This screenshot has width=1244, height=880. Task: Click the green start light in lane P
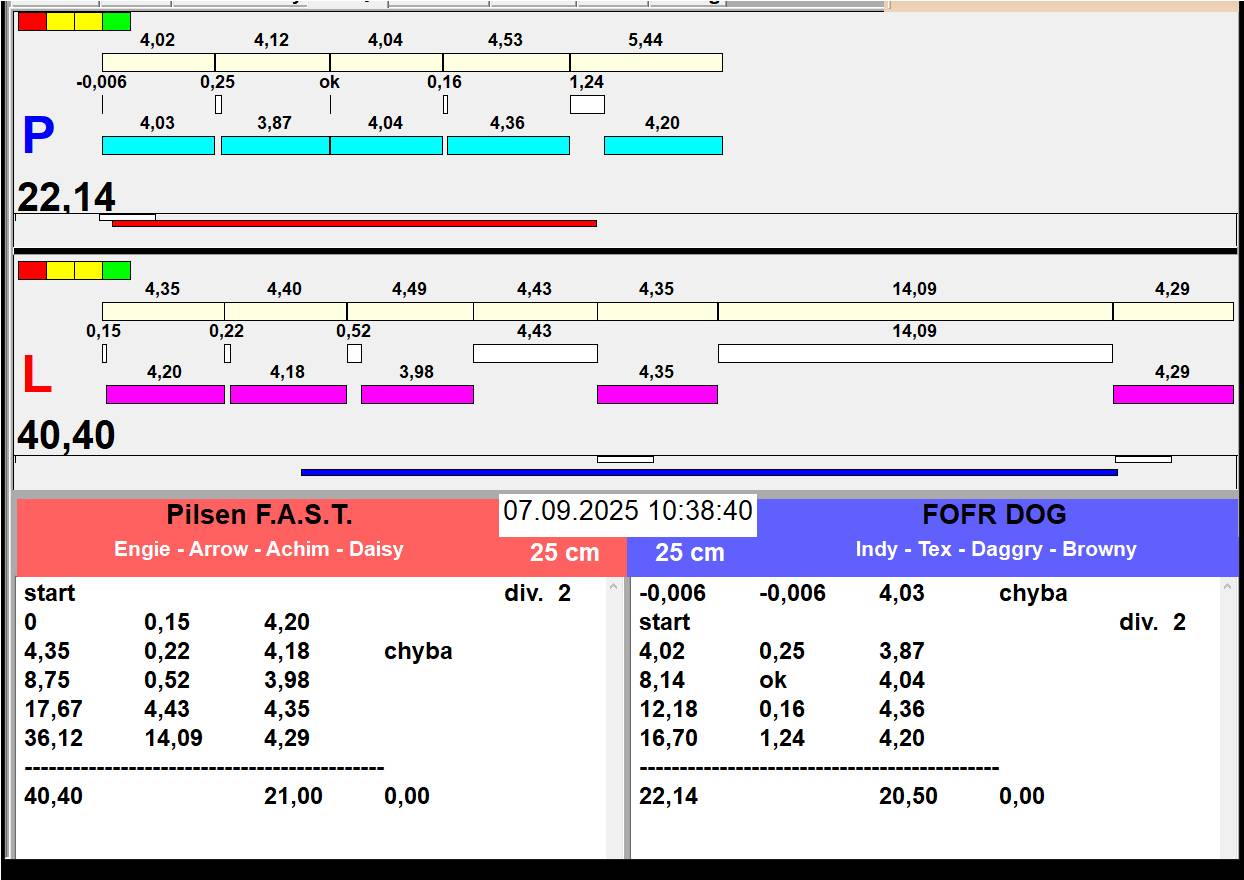coord(117,21)
